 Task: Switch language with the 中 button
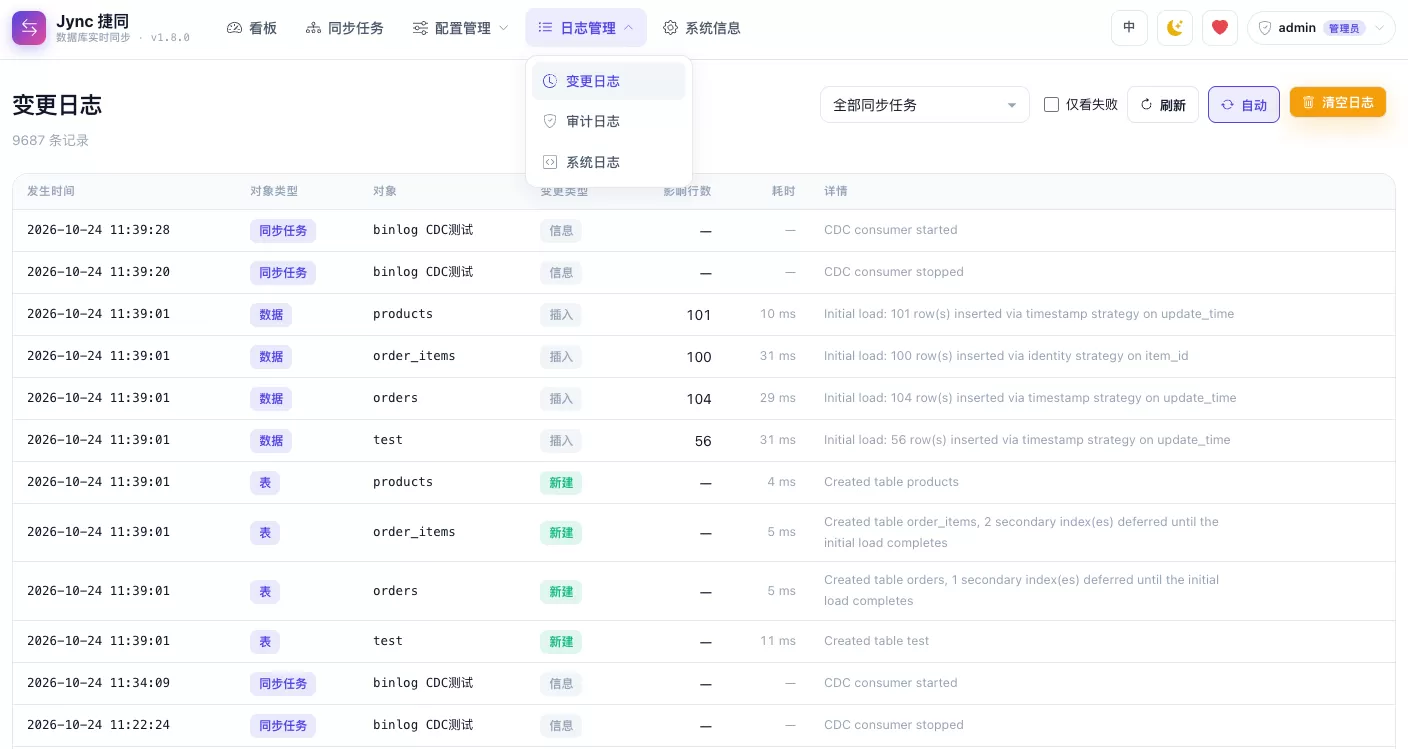pyautogui.click(x=1129, y=28)
